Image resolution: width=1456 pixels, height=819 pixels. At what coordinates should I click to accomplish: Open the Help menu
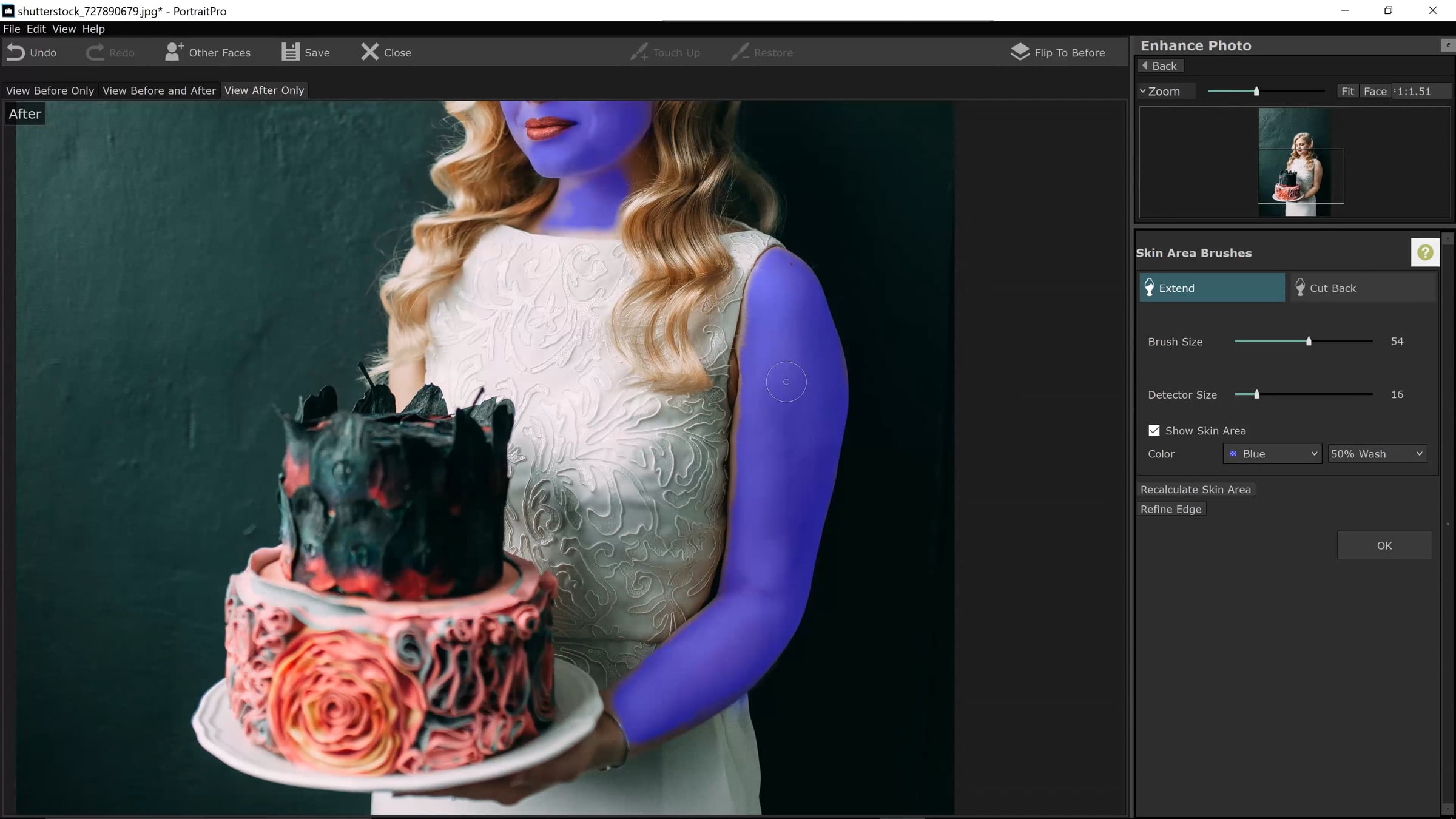pyautogui.click(x=93, y=29)
